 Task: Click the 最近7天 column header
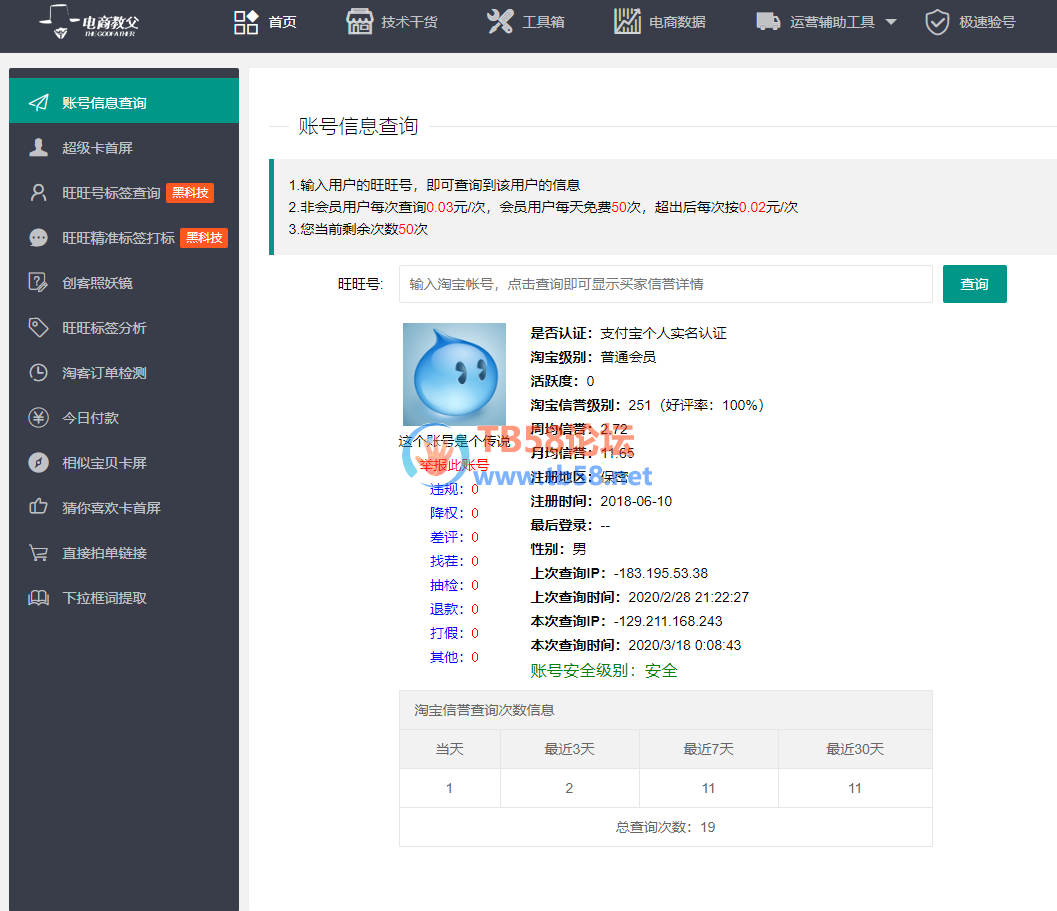coord(708,749)
